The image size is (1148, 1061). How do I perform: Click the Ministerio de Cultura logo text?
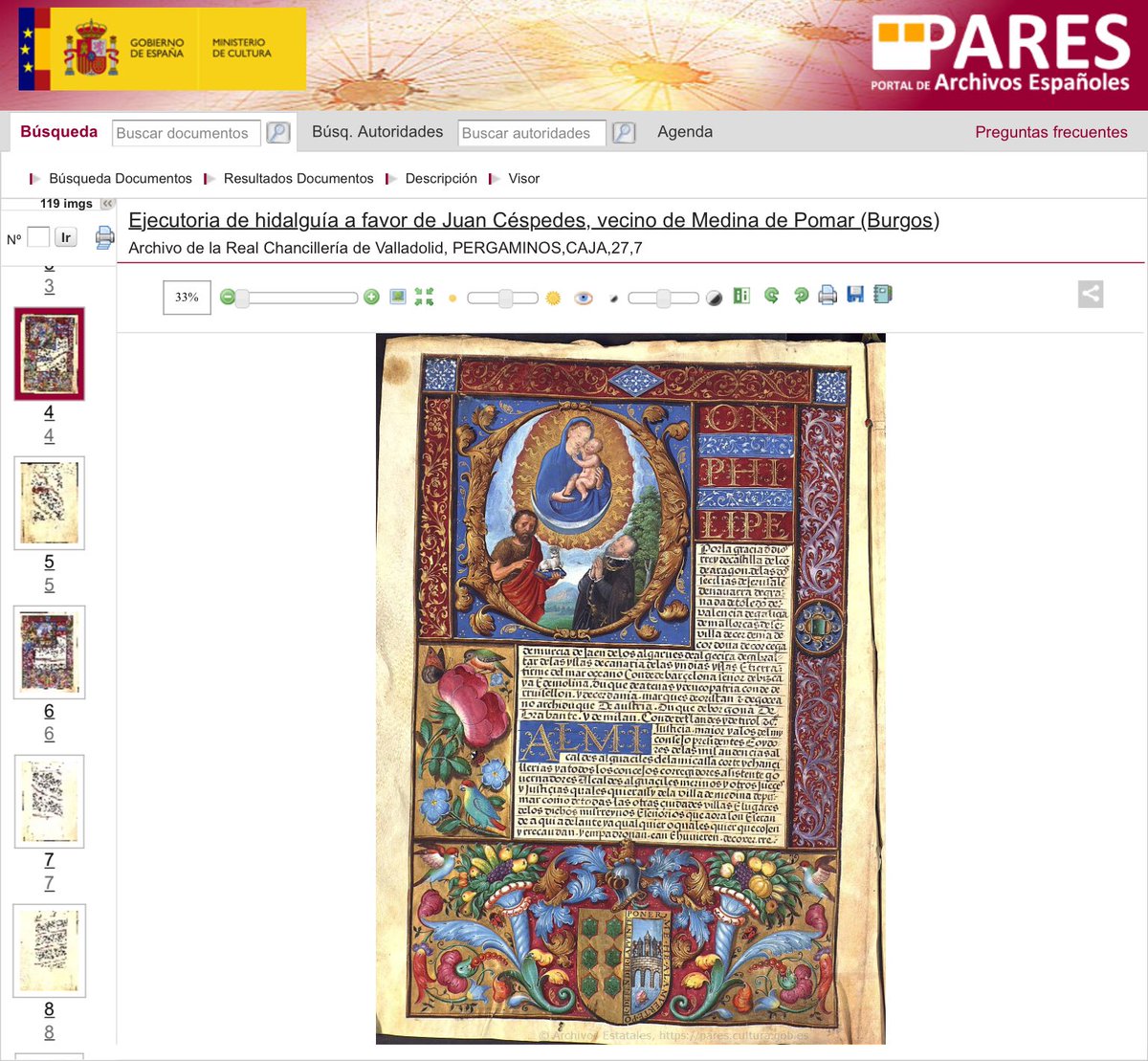tap(241, 48)
